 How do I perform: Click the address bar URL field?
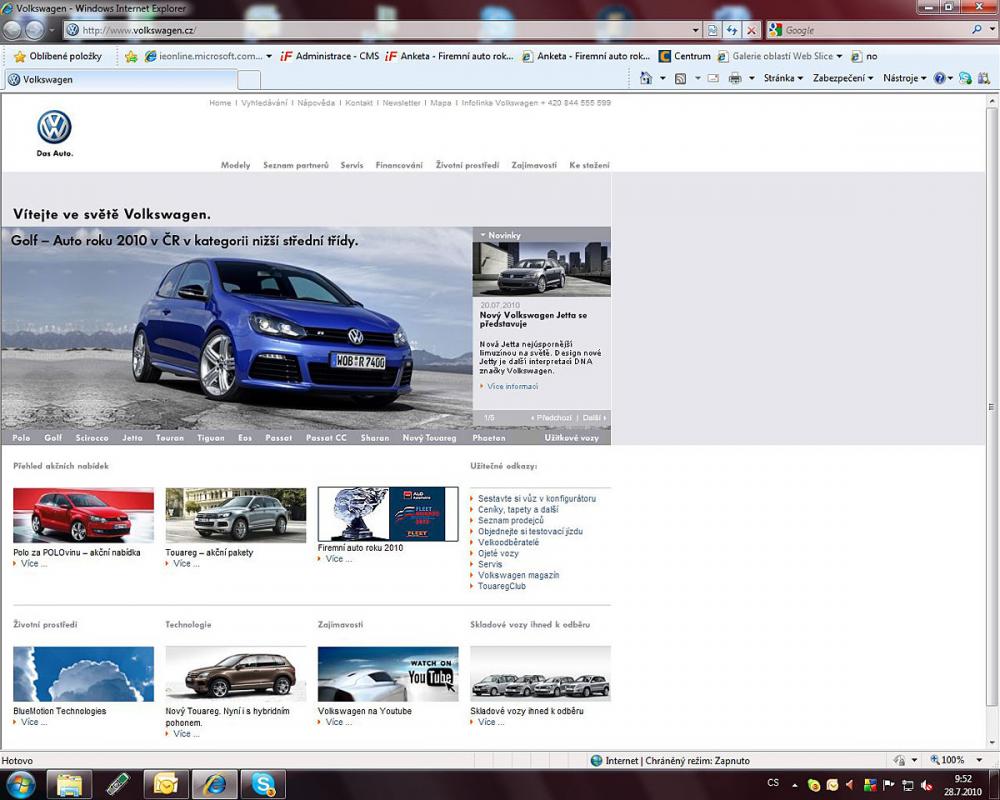point(378,30)
